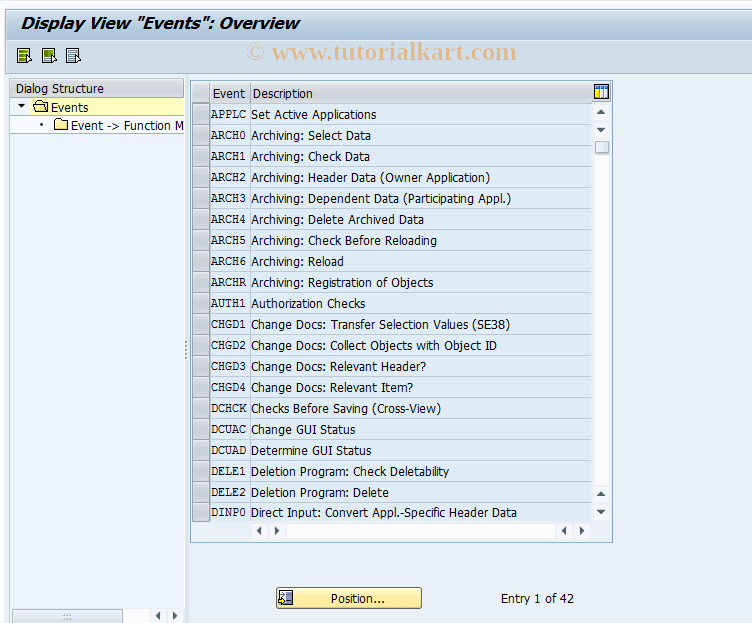Viewport: 752px width, 623px height.
Task: Click the CHGD2 event code cell
Action: coord(229,345)
